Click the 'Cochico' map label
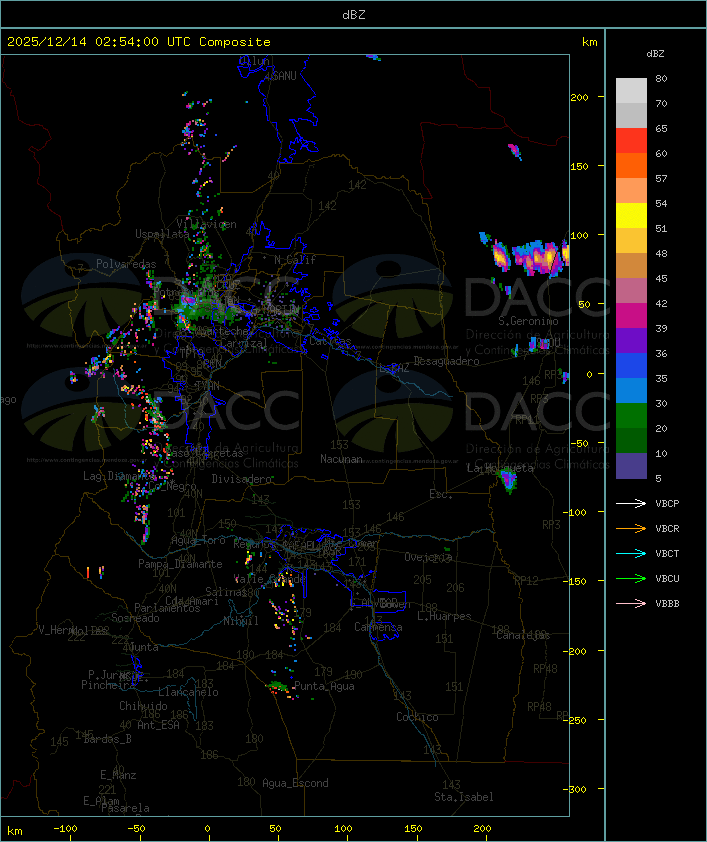This screenshot has width=707, height=842. click(x=417, y=717)
